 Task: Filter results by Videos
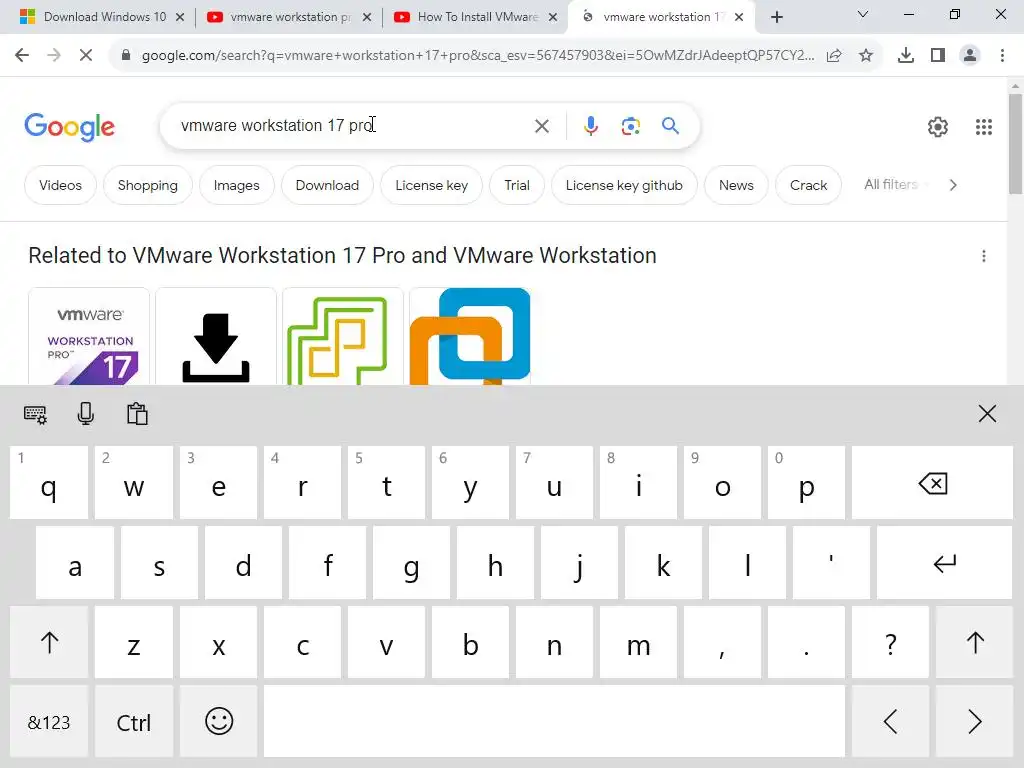60,185
